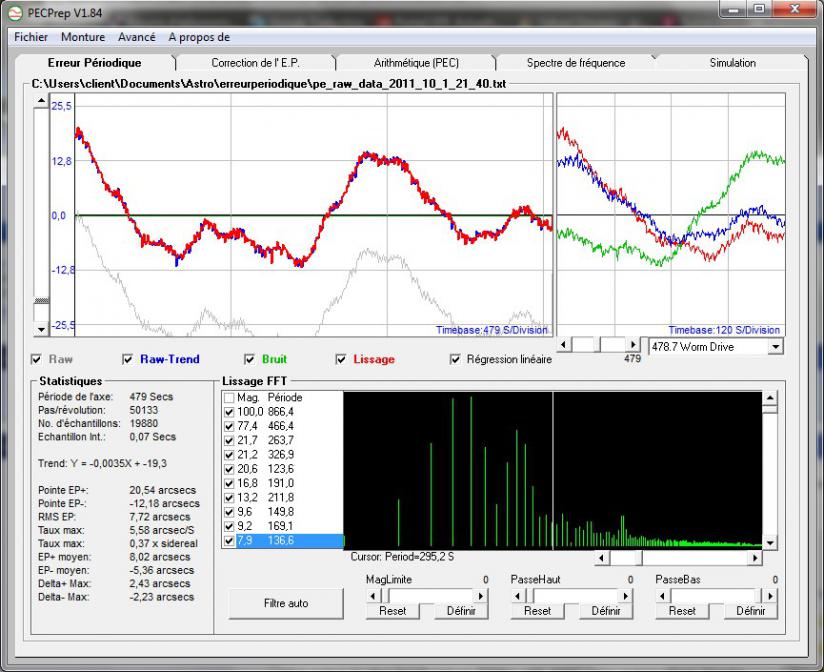Click Définir under the PasseBas slider
The width and height of the screenshot is (824, 672).
750,611
